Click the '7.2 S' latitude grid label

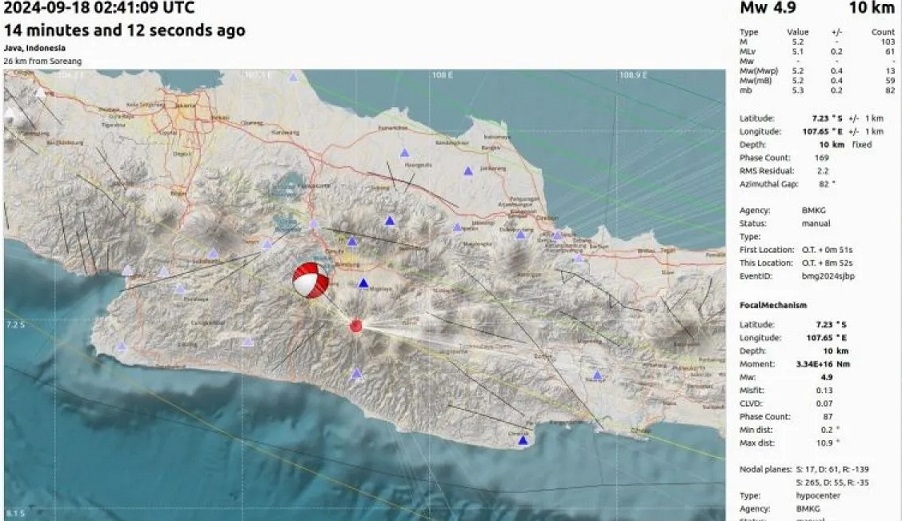click(16, 325)
